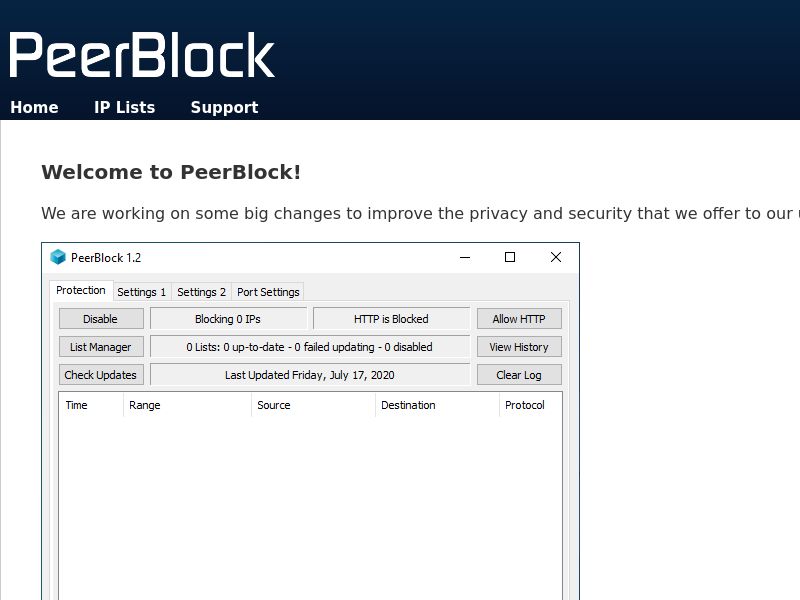Viewport: 800px width, 600px height.
Task: Minimize the PeerBlock 1.2 window
Action: (465, 257)
